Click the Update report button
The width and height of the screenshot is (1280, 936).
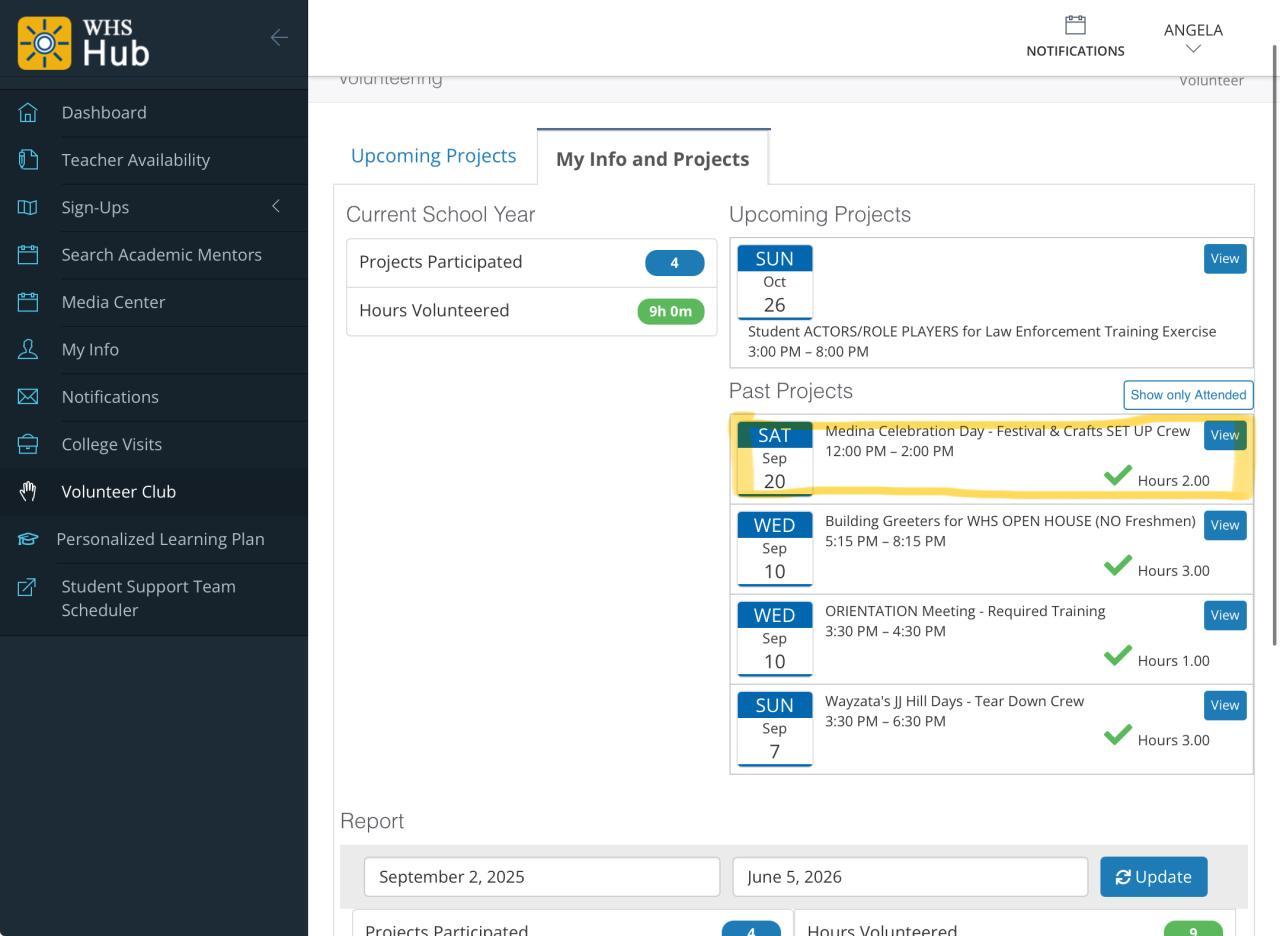pos(1153,877)
